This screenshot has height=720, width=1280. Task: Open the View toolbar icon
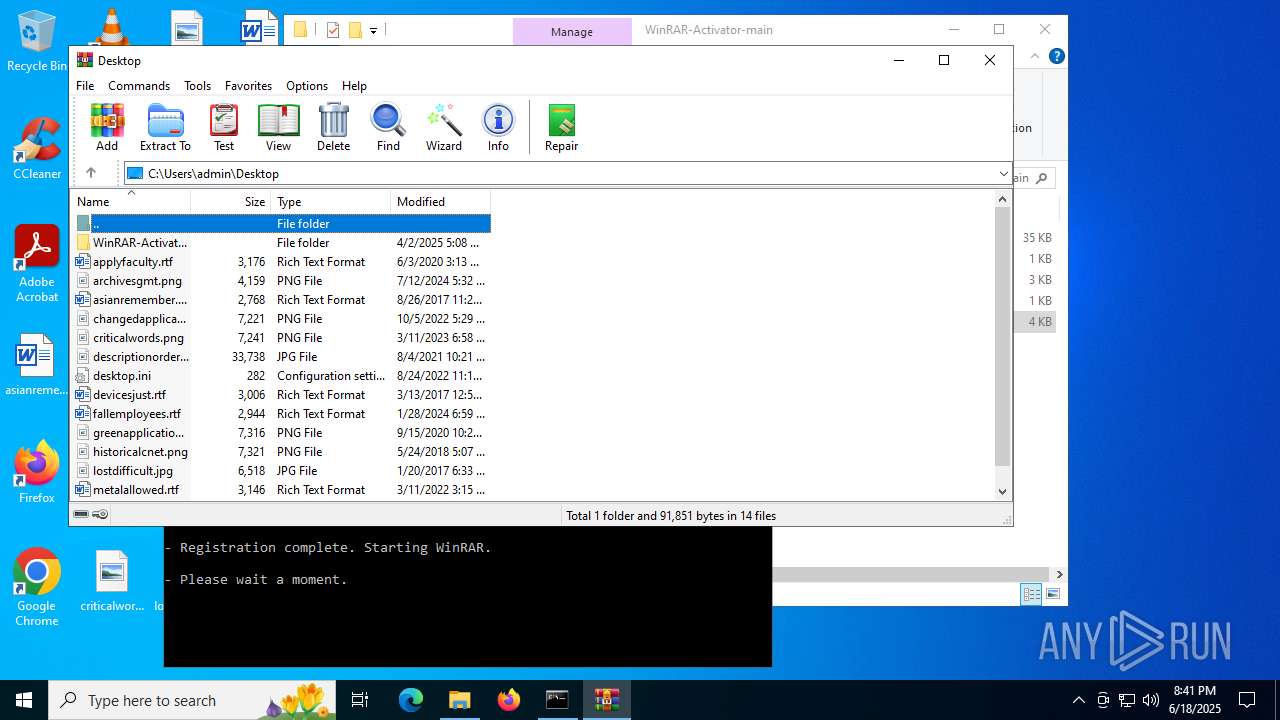point(279,128)
